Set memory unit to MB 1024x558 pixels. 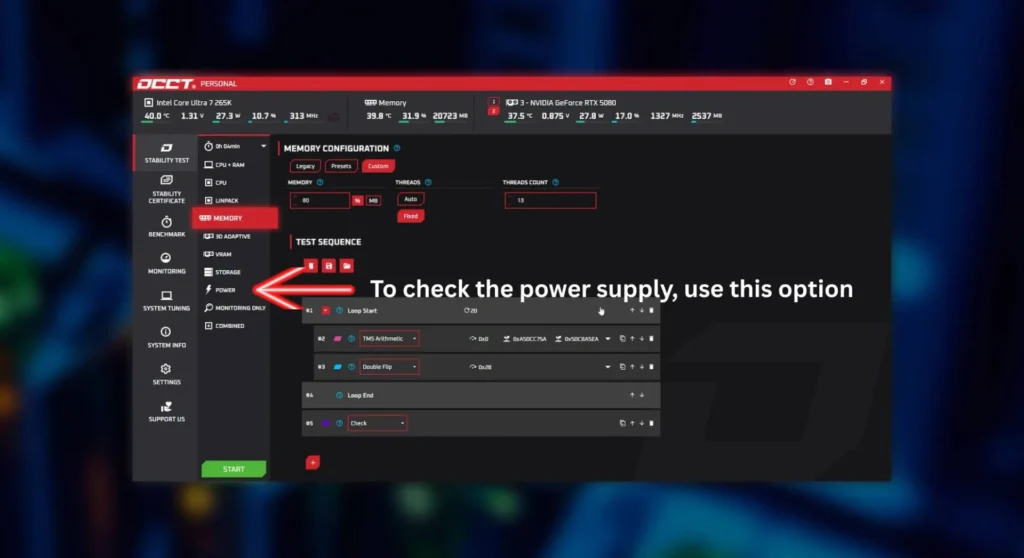point(373,201)
